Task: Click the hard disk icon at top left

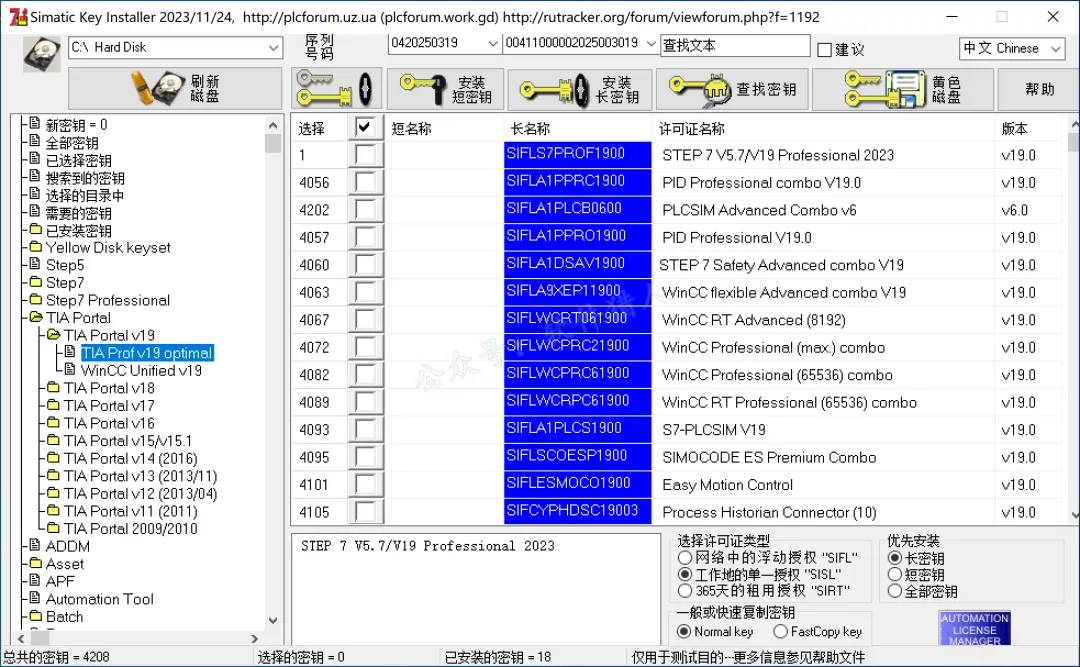Action: (x=41, y=54)
